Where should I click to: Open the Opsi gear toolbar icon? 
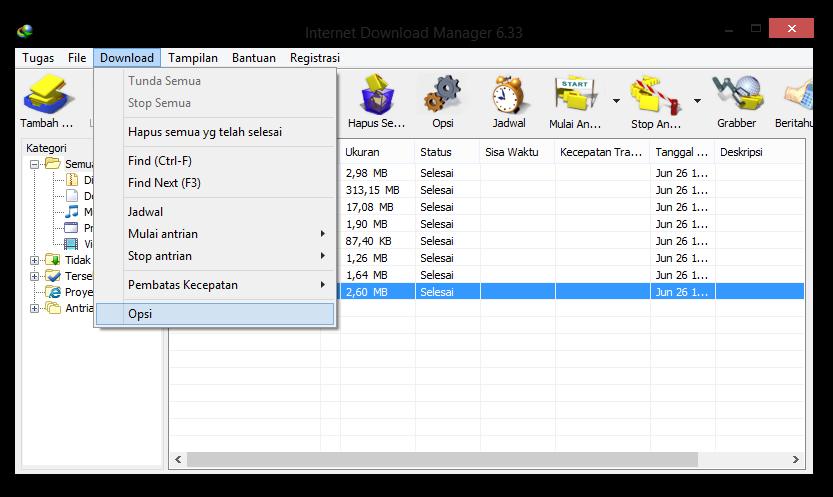443,95
